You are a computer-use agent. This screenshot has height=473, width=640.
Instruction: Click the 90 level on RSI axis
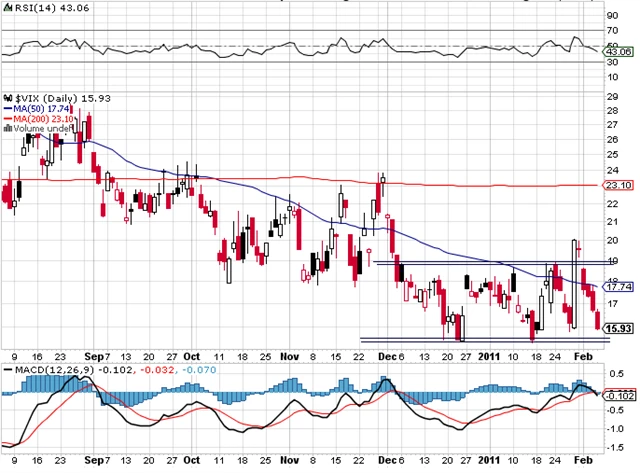point(613,16)
